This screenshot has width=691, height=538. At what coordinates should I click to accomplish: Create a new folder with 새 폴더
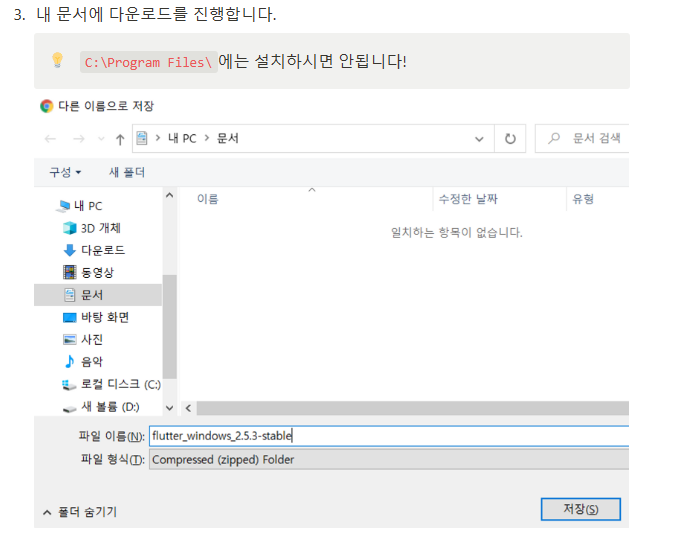click(x=127, y=172)
